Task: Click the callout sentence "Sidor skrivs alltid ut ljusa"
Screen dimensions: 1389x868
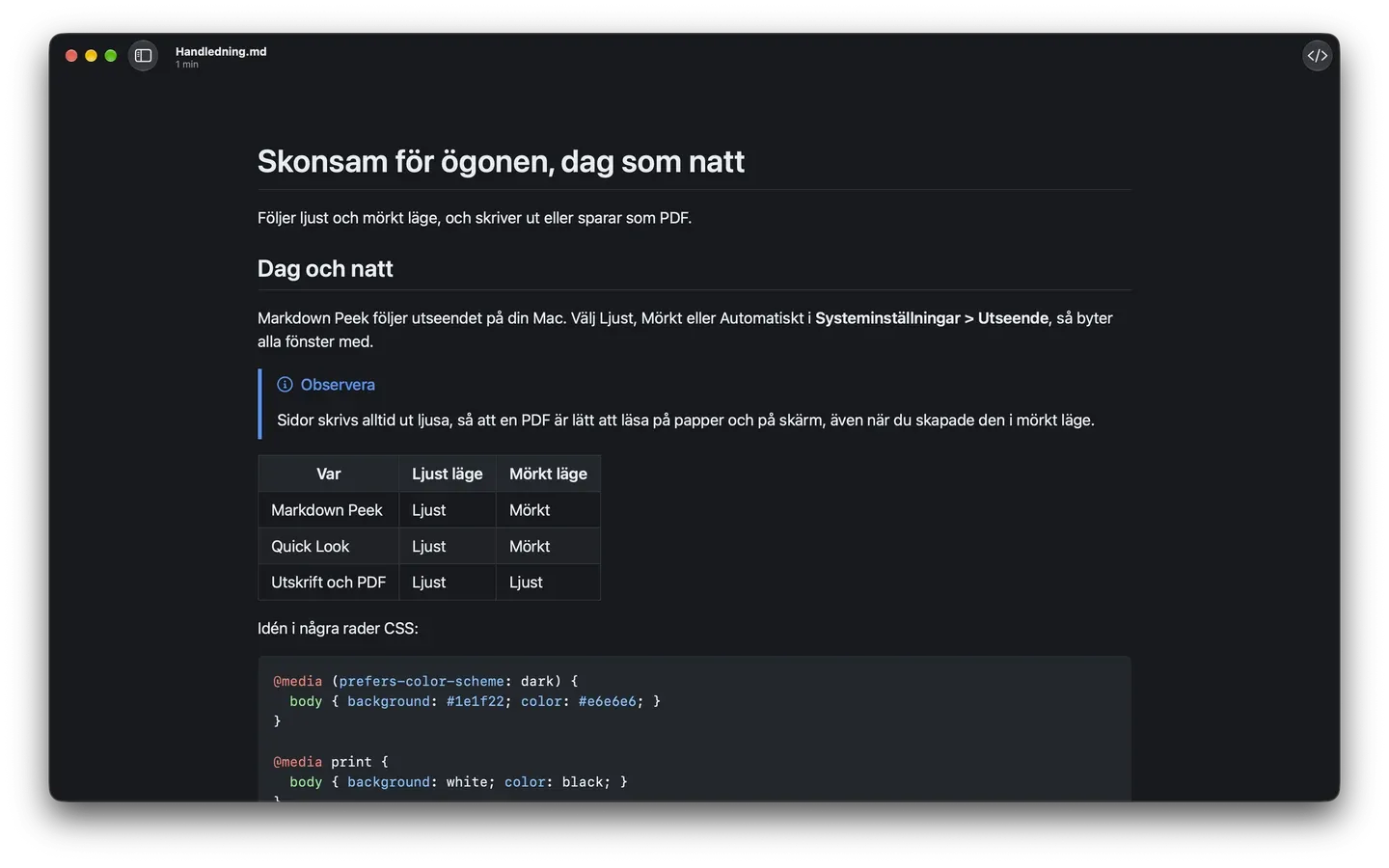Action: [x=686, y=420]
